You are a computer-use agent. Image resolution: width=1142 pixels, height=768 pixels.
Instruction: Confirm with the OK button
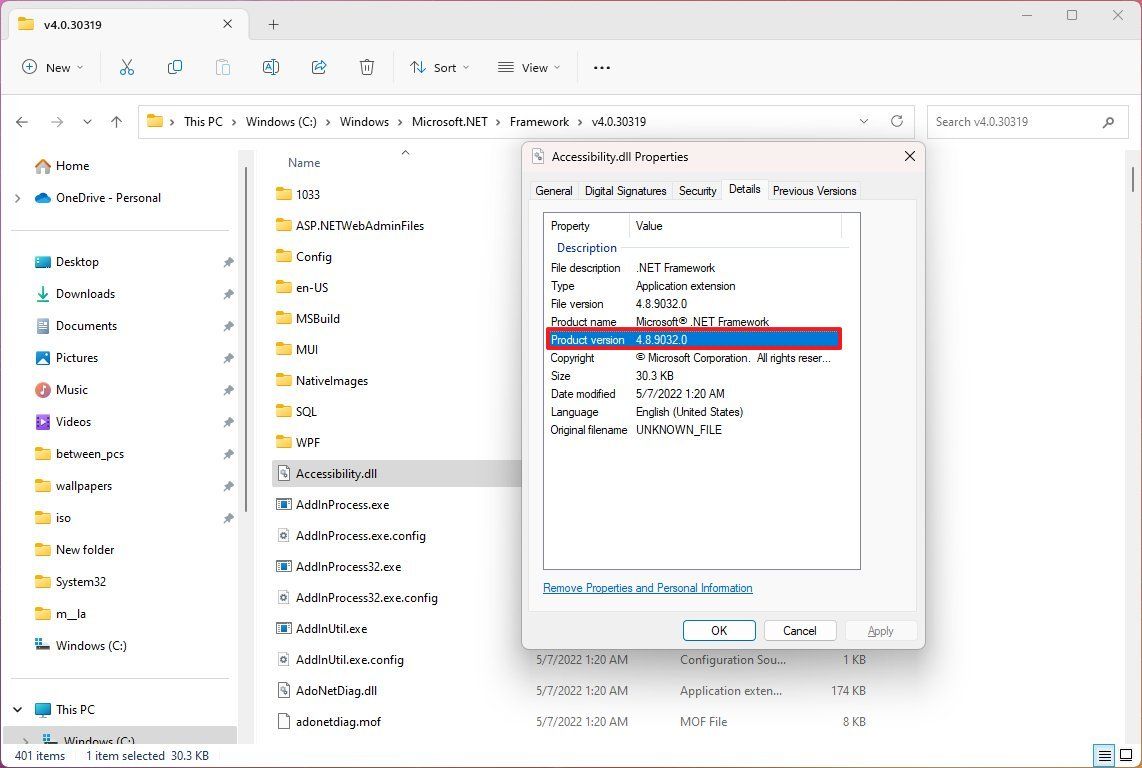[718, 630]
